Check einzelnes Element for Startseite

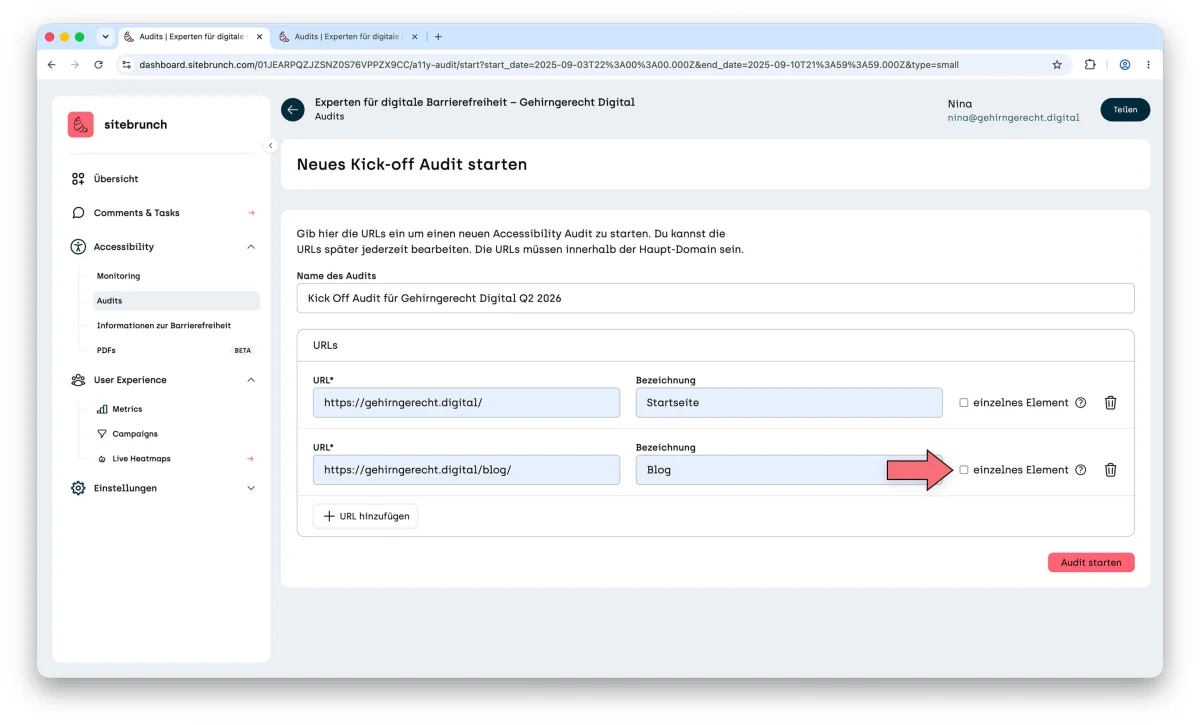tap(964, 403)
